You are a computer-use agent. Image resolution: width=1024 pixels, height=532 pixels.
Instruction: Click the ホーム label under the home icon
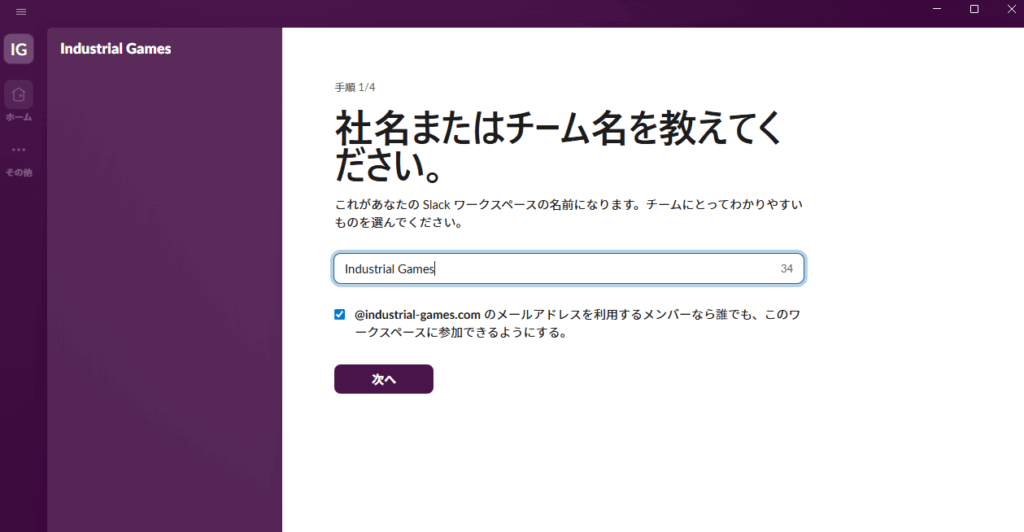(x=19, y=117)
